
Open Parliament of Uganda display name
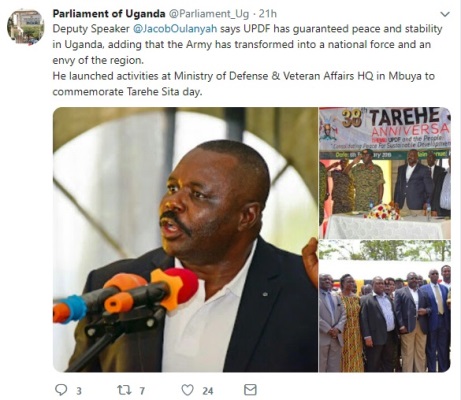109,14
